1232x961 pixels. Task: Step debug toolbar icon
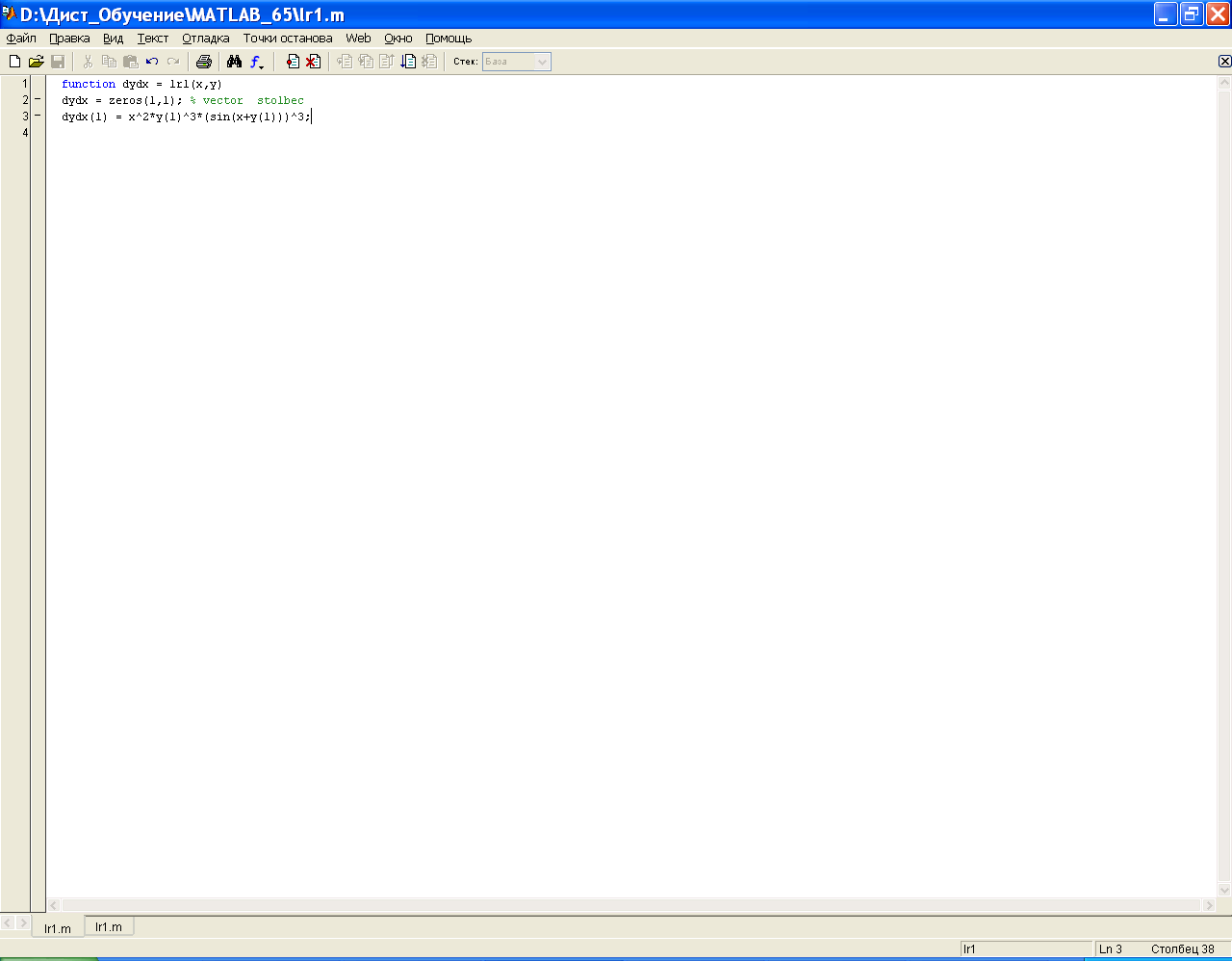[345, 62]
